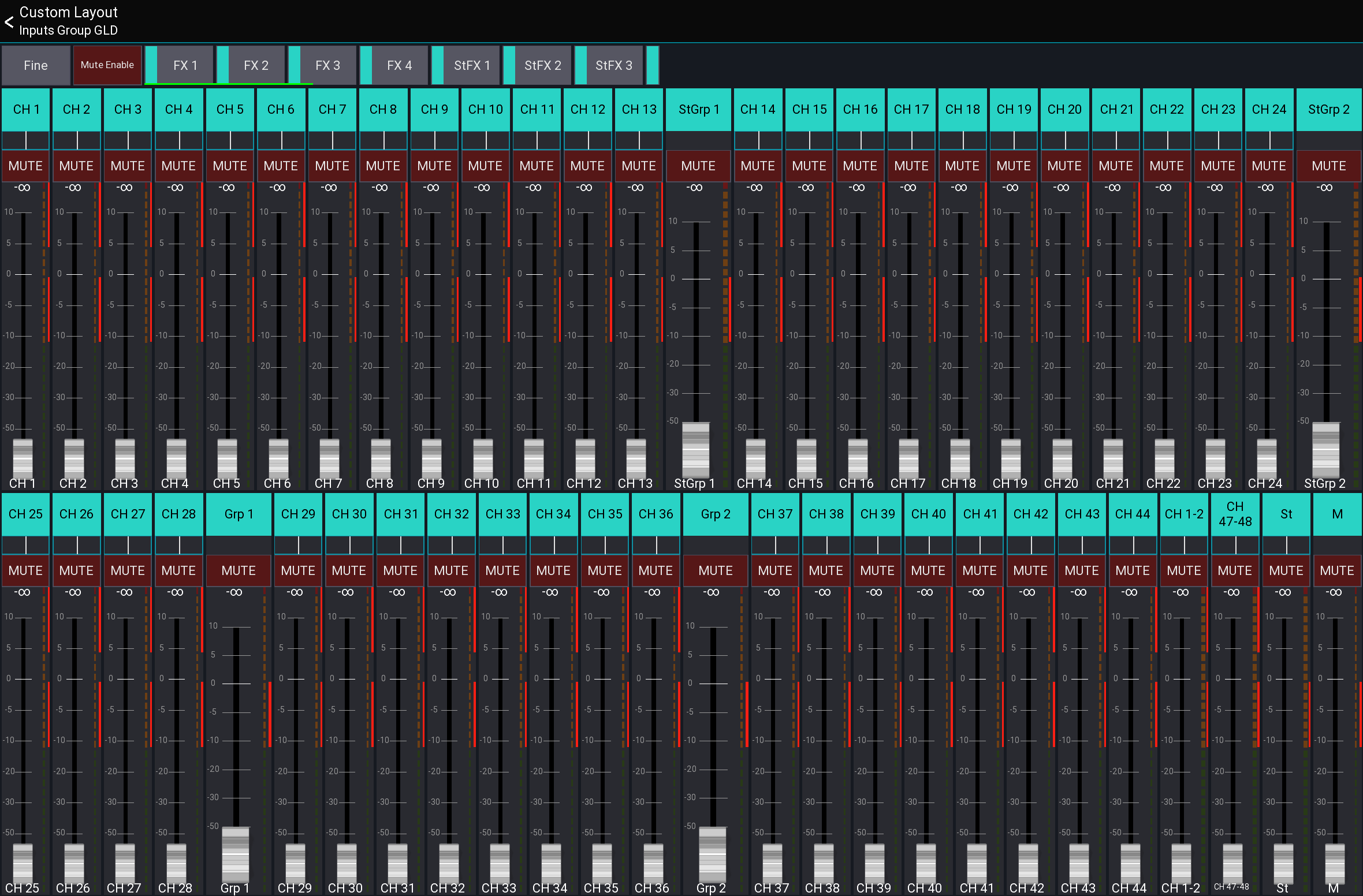Select the CH 33 channel header
Viewport: 1363px width, 896px height.
tap(502, 514)
